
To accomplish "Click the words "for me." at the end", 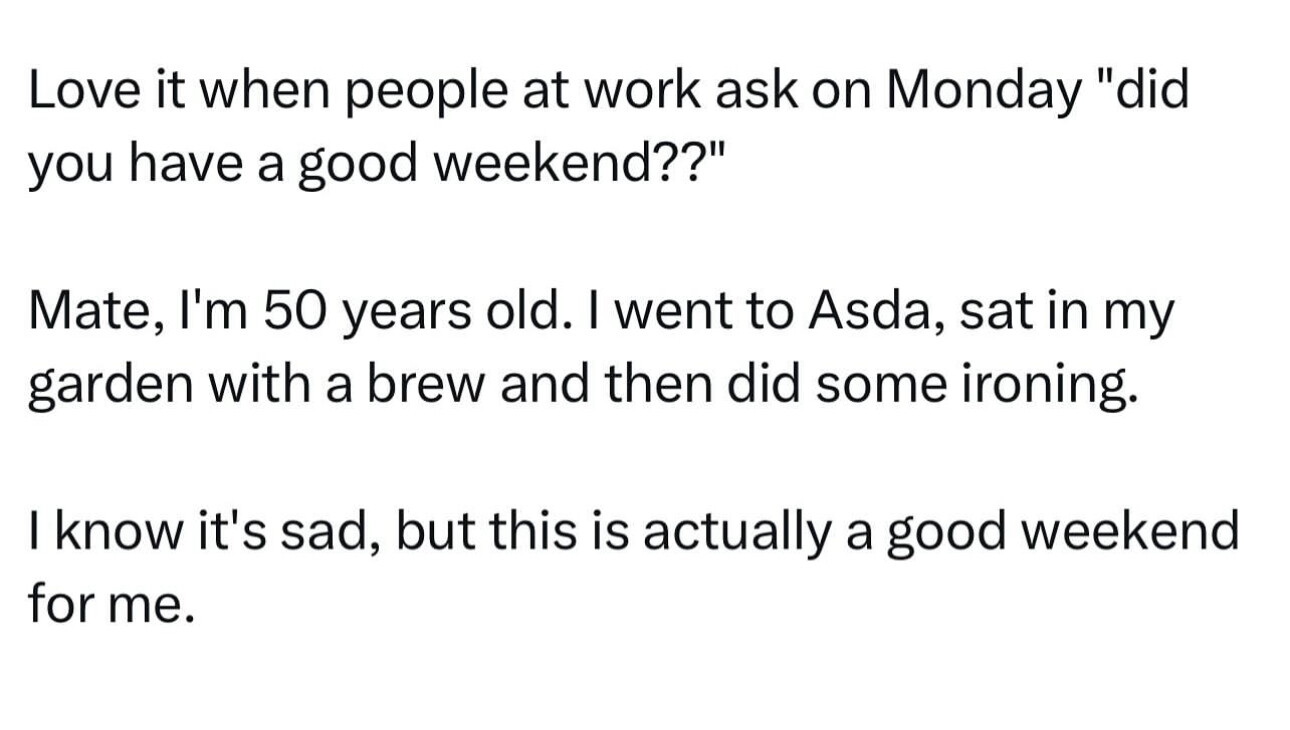I will point(110,603).
